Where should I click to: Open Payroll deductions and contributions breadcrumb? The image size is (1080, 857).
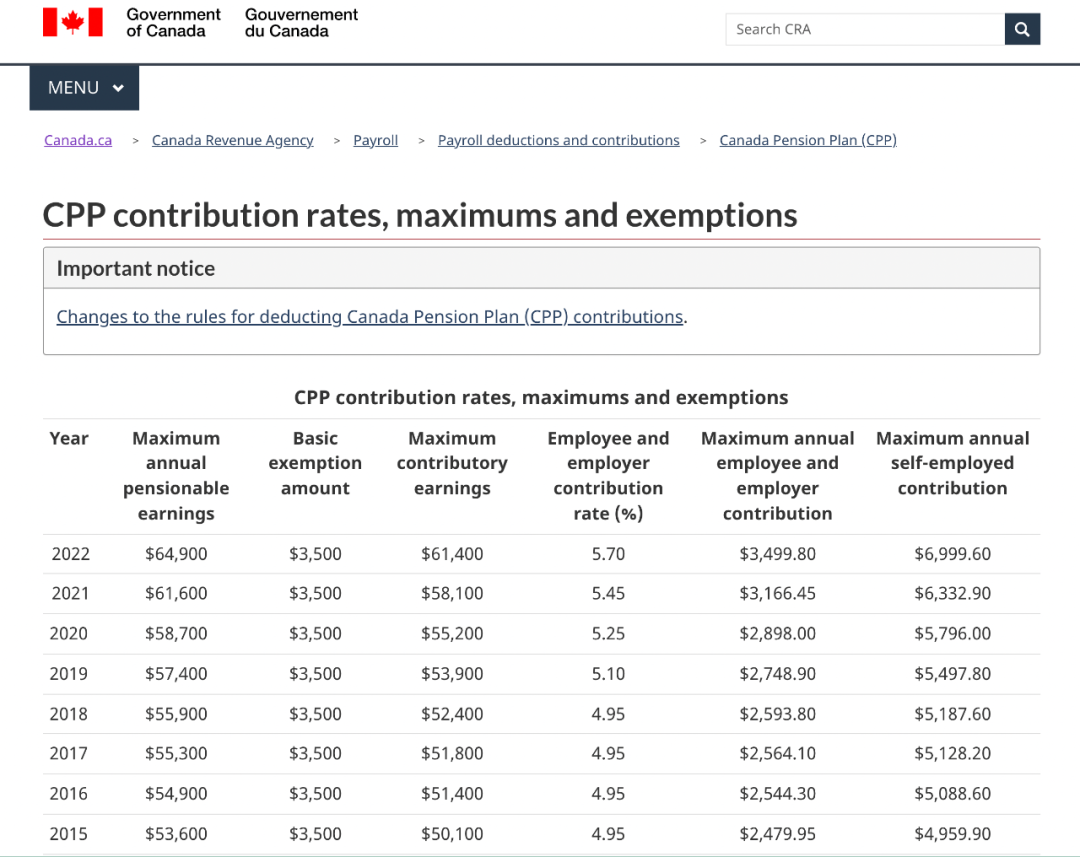(559, 140)
